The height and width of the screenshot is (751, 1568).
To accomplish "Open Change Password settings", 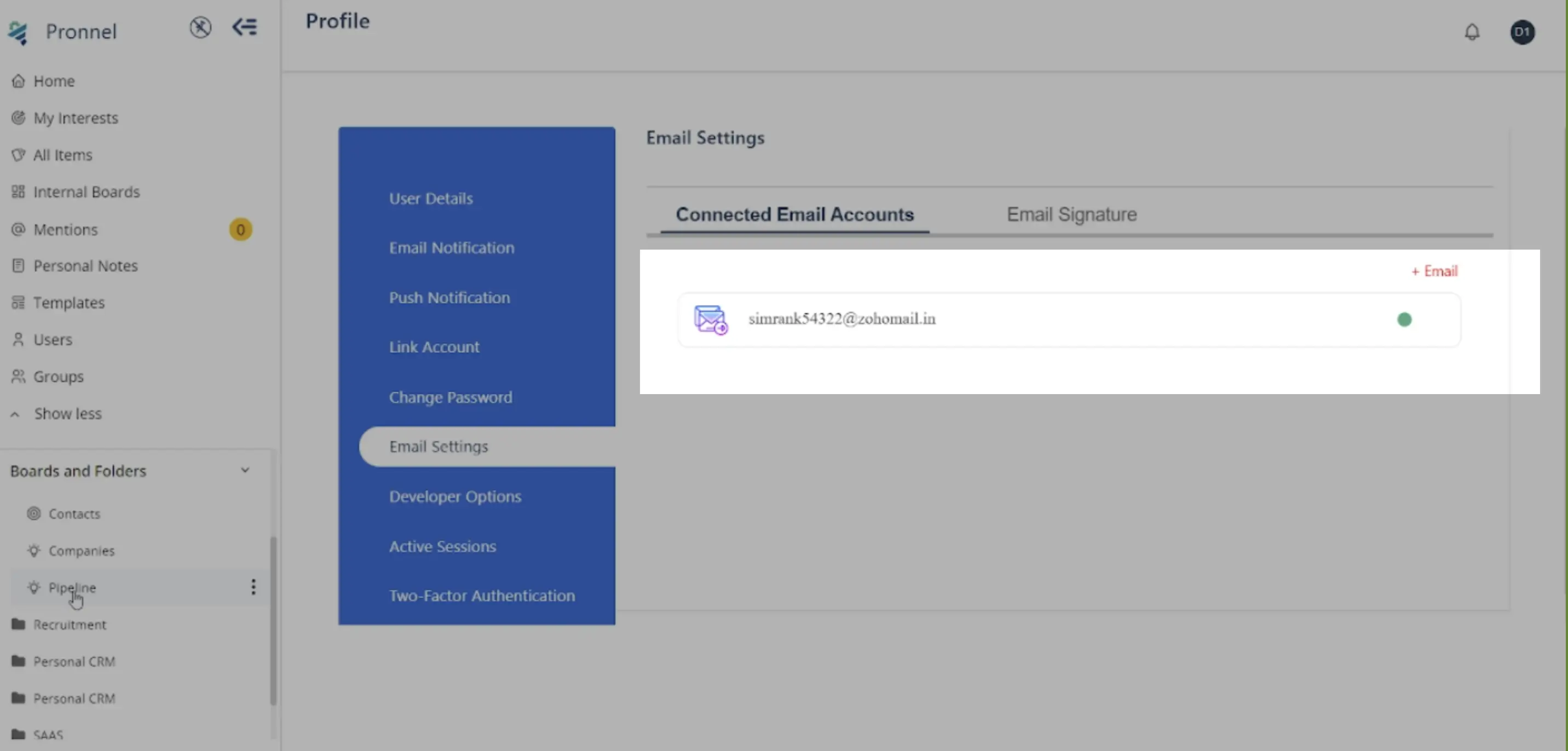I will (x=451, y=397).
